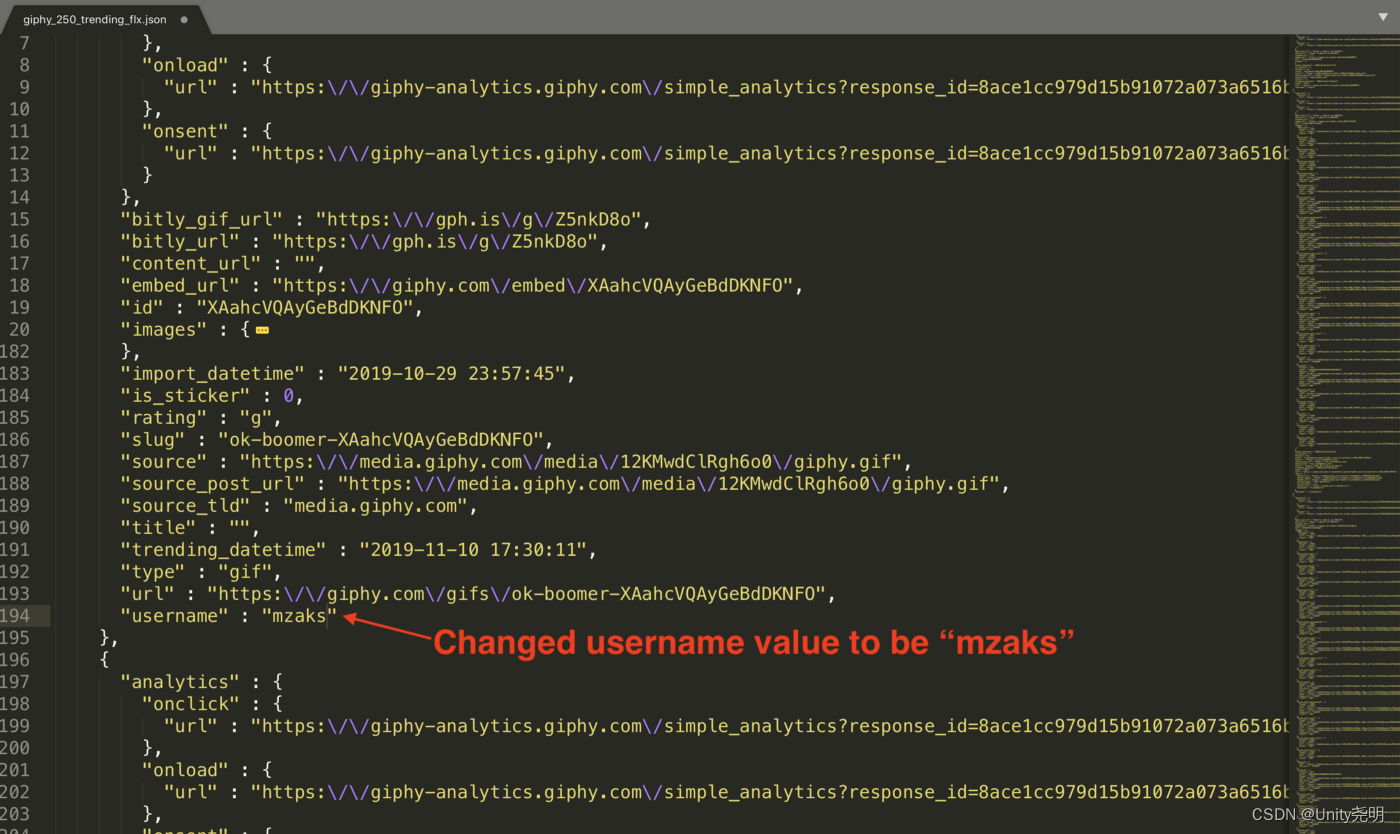Click the "username" key
This screenshot has width=1400, height=834.
[x=175, y=615]
